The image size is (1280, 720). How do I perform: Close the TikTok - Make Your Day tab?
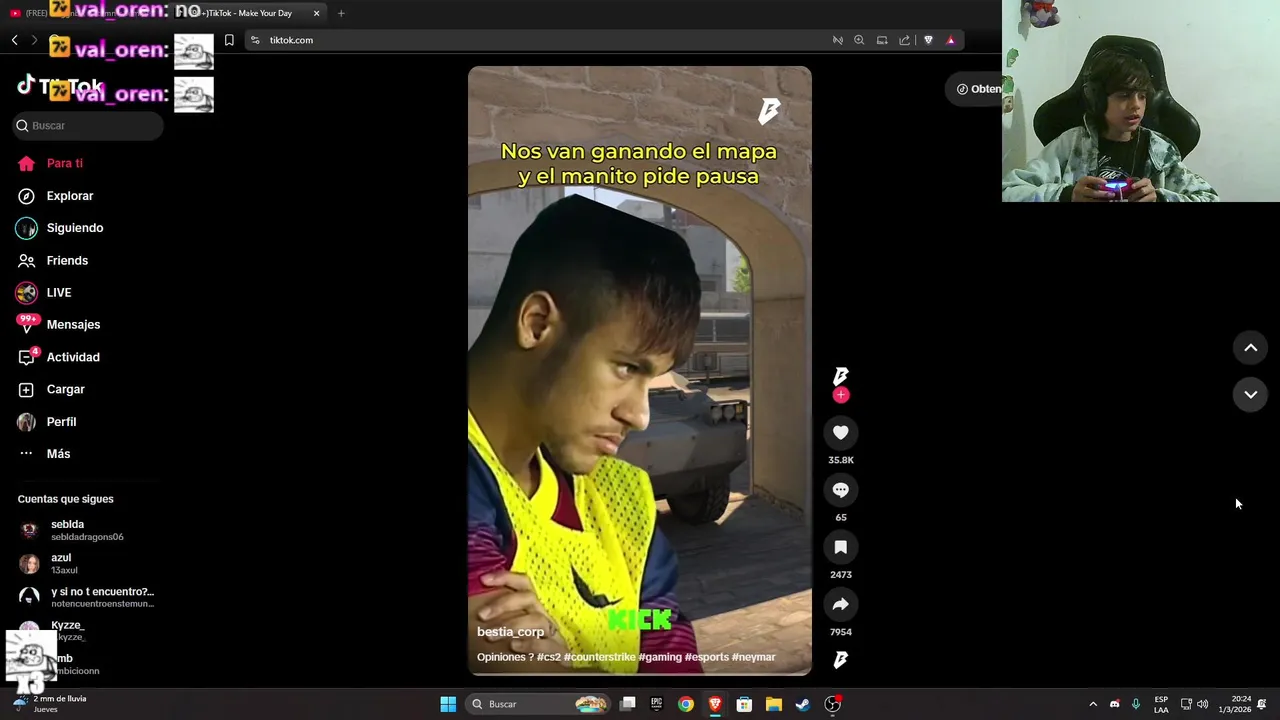click(x=317, y=13)
